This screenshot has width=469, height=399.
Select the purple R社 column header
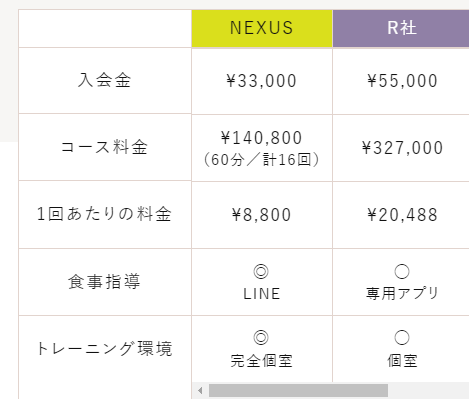click(x=401, y=28)
